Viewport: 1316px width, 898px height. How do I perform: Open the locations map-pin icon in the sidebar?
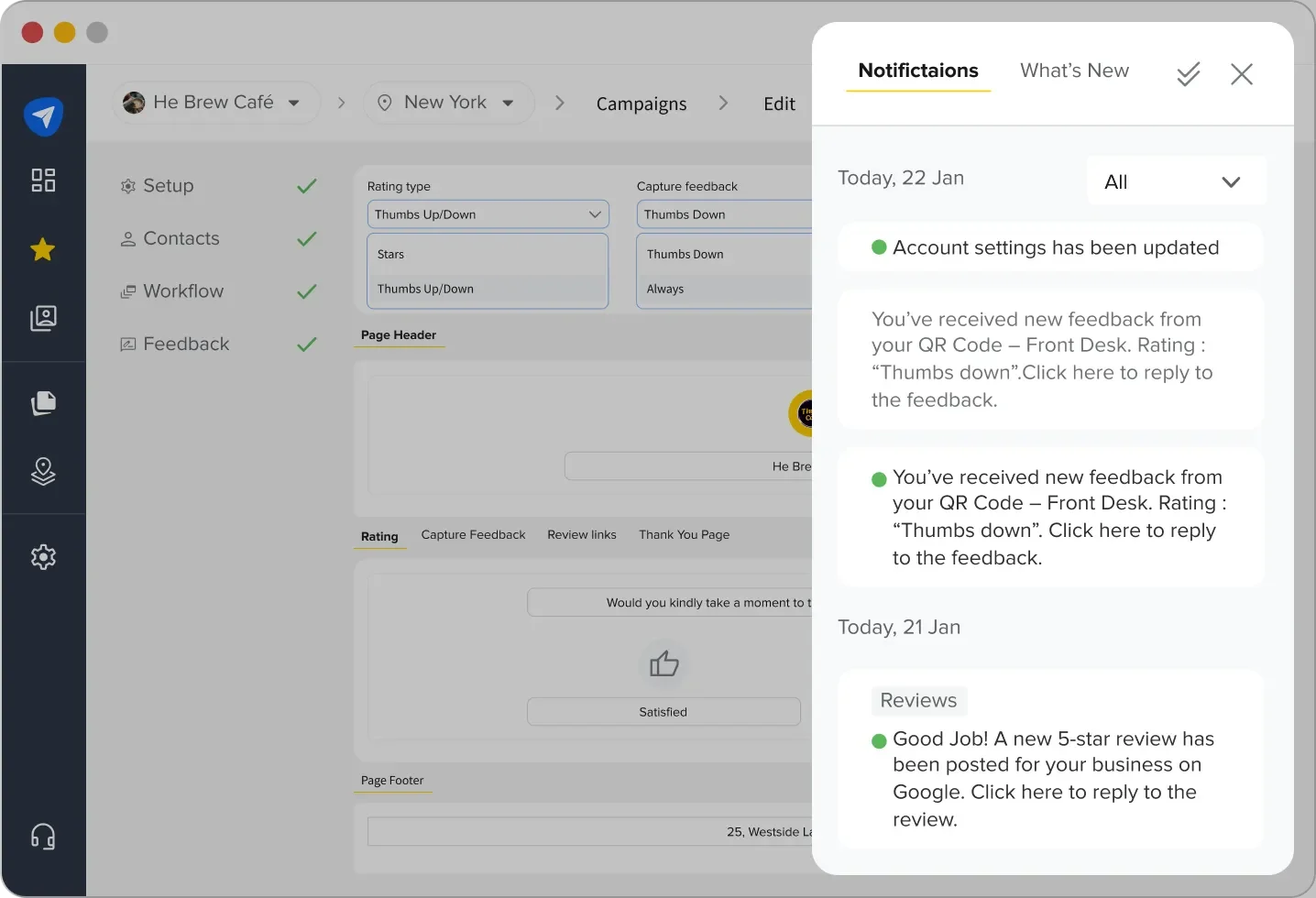coord(42,472)
